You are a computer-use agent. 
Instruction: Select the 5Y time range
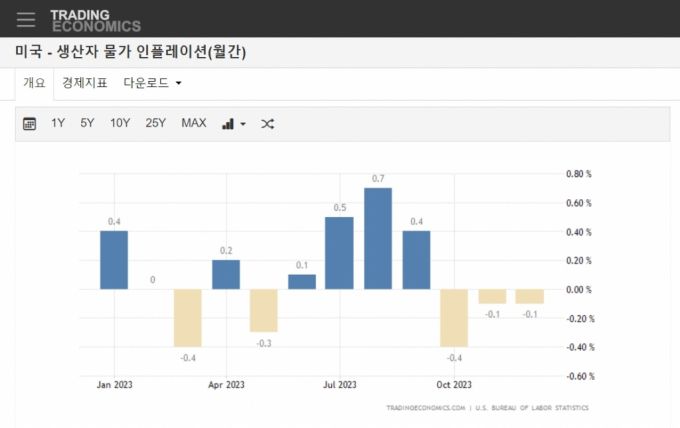(87, 123)
